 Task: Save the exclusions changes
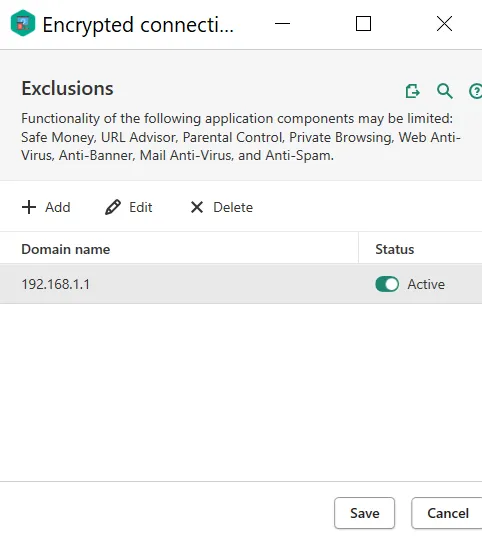(x=364, y=513)
